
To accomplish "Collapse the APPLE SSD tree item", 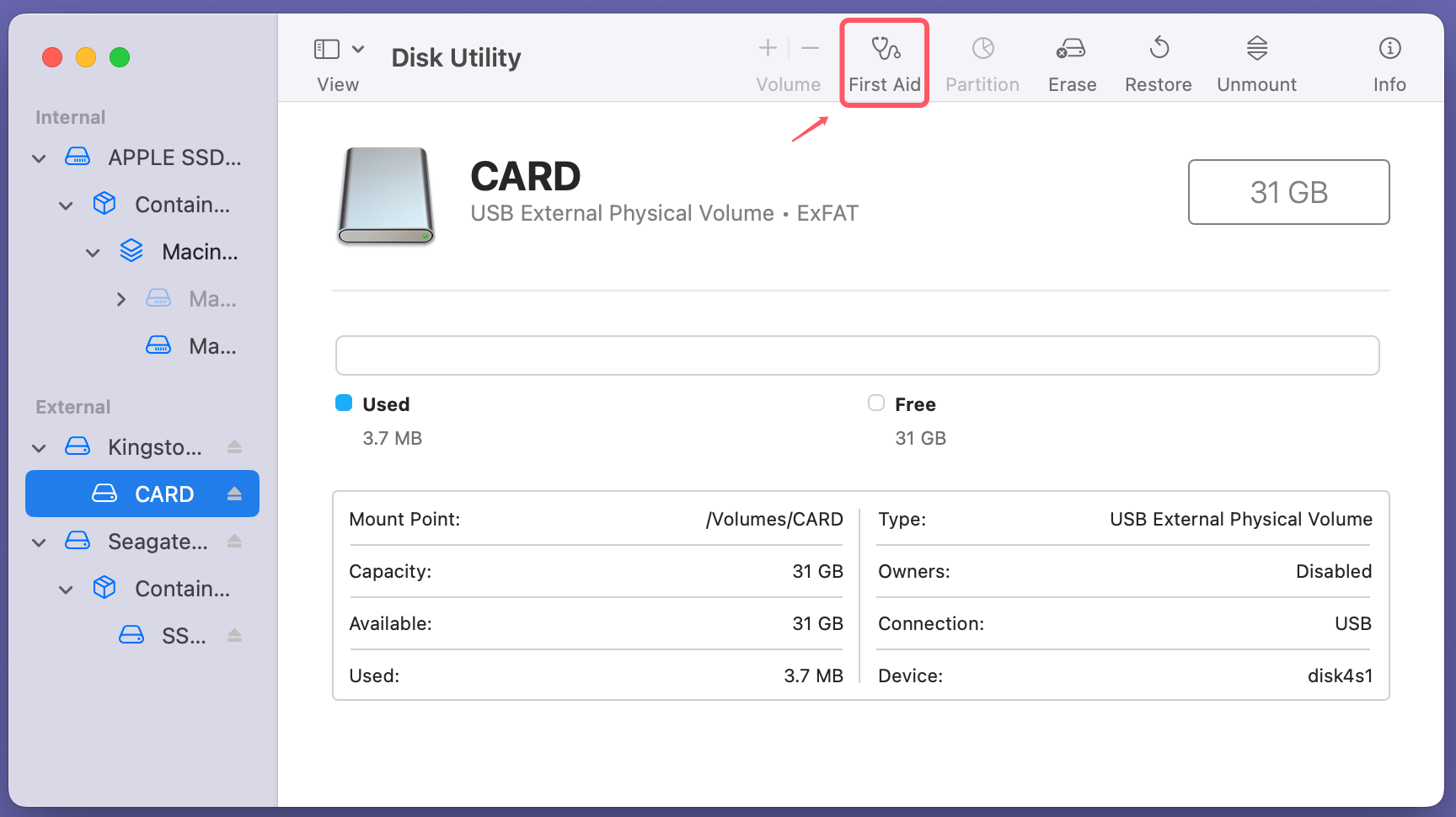I will click(x=38, y=158).
